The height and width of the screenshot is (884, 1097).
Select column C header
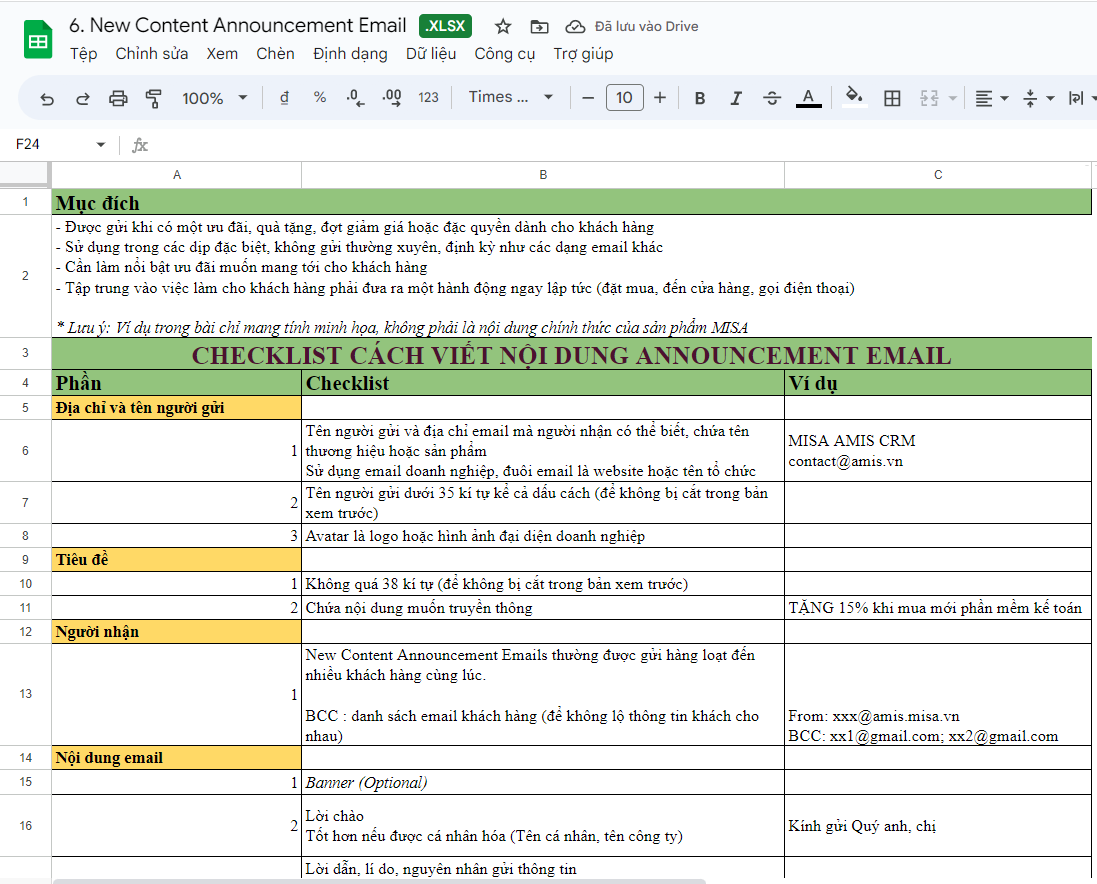tap(938, 175)
